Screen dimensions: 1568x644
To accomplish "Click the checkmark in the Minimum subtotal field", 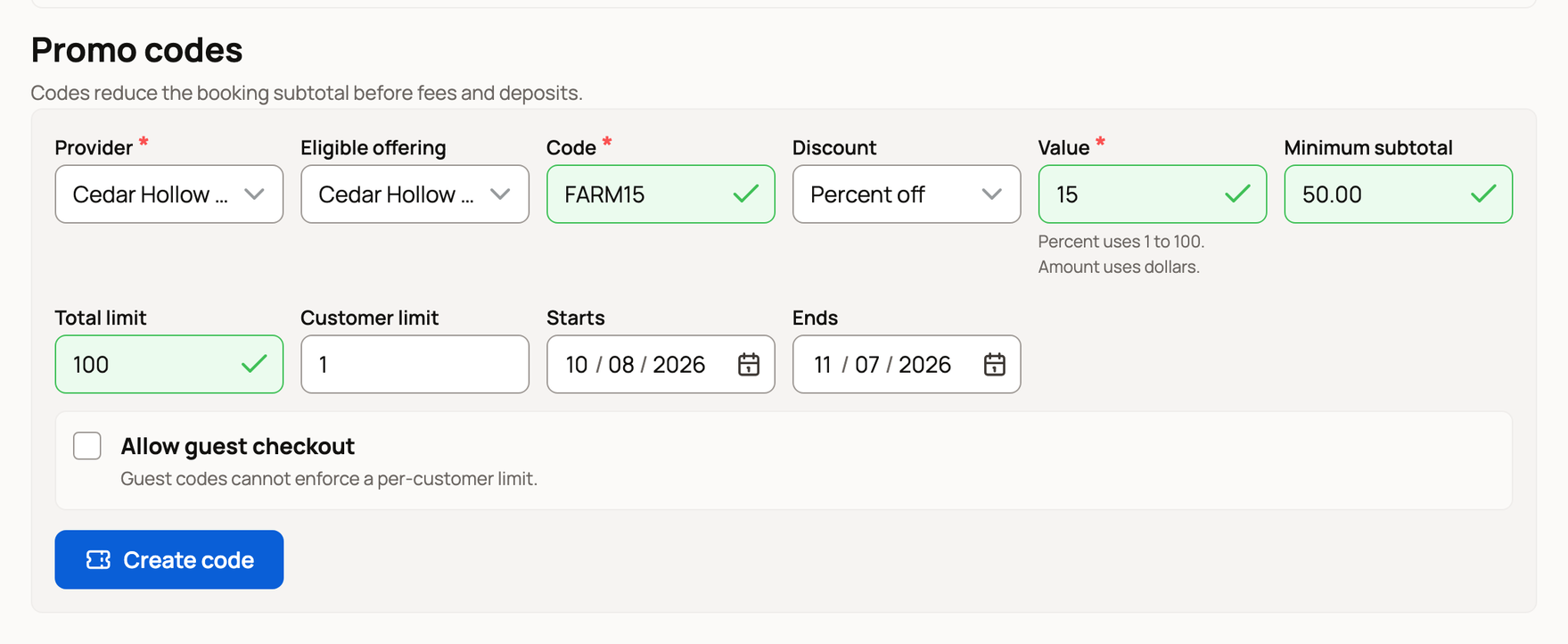I will tap(1483, 194).
